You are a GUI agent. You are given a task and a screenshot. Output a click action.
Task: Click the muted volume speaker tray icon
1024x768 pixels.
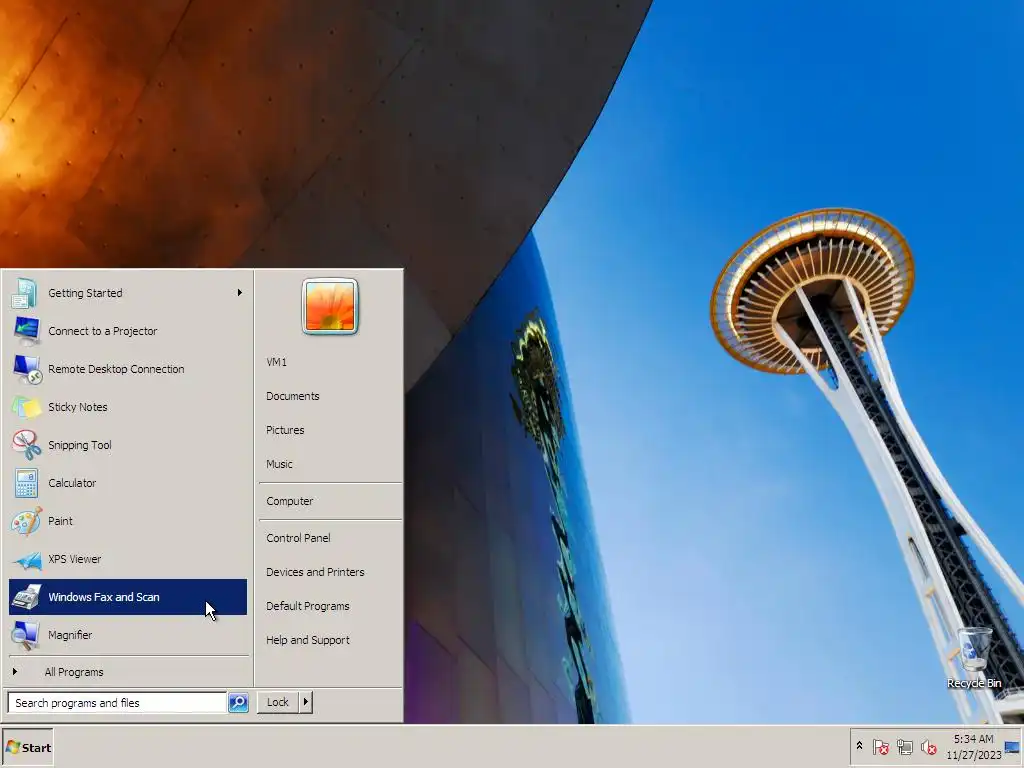tap(928, 746)
